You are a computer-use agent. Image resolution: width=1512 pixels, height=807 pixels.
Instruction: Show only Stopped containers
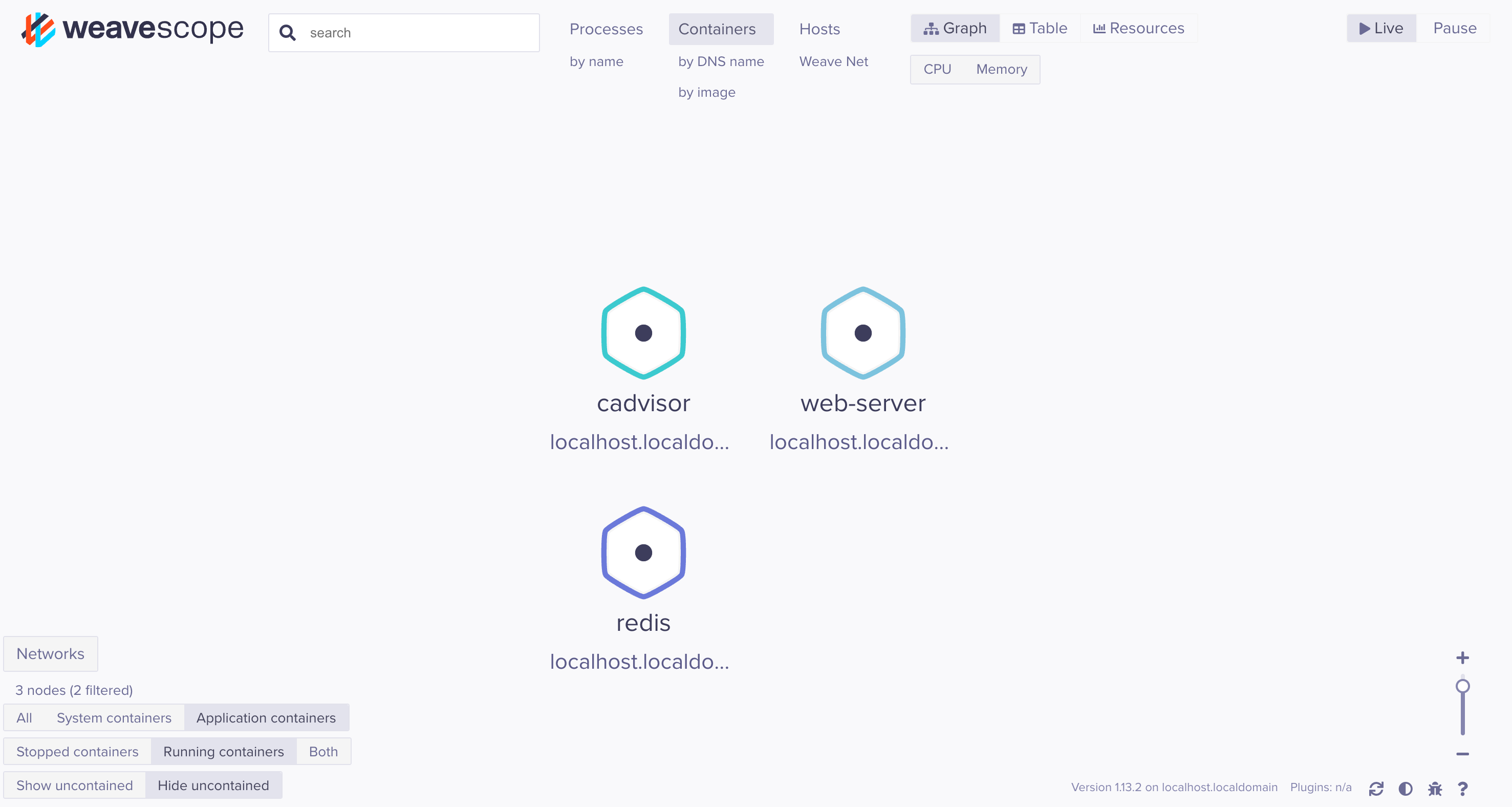[77, 752]
